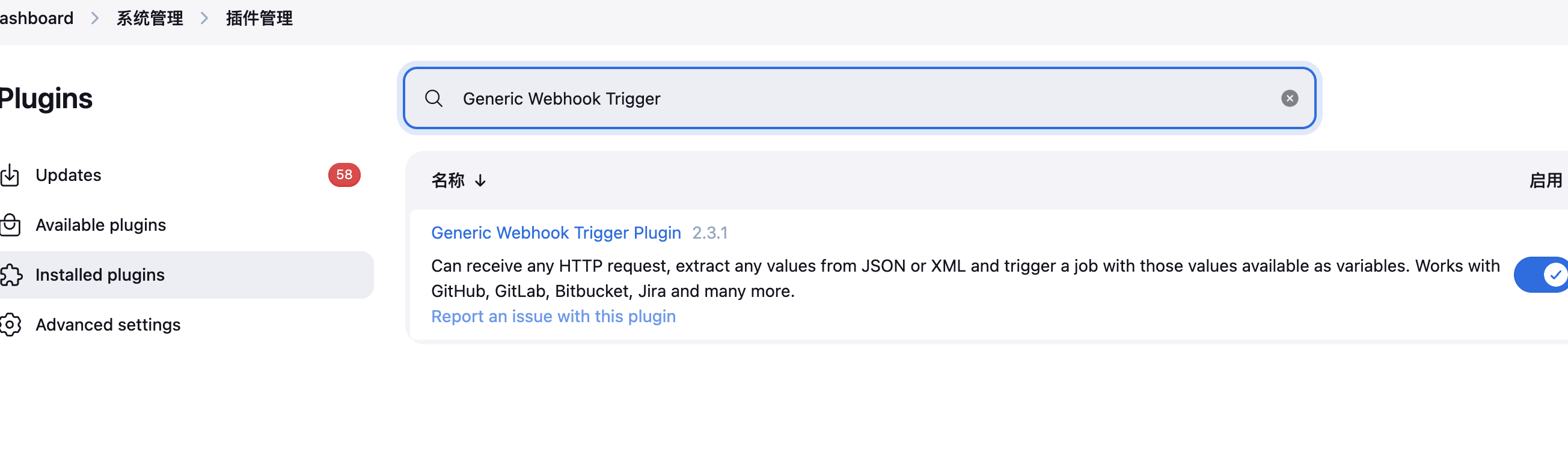Image resolution: width=1568 pixels, height=452 pixels.
Task: Click Report an issue with this plugin
Action: pyautogui.click(x=553, y=316)
